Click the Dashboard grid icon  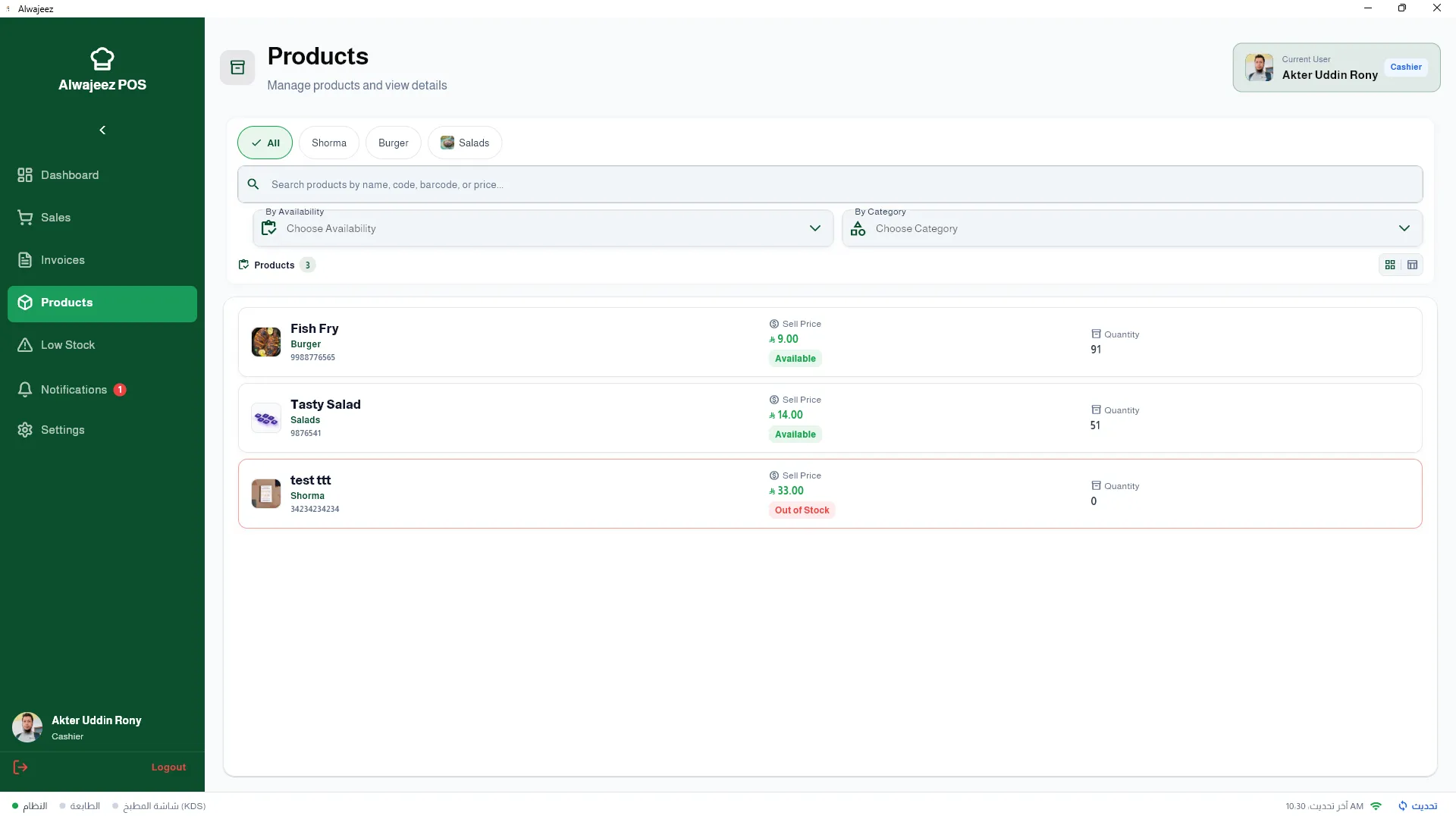[25, 175]
